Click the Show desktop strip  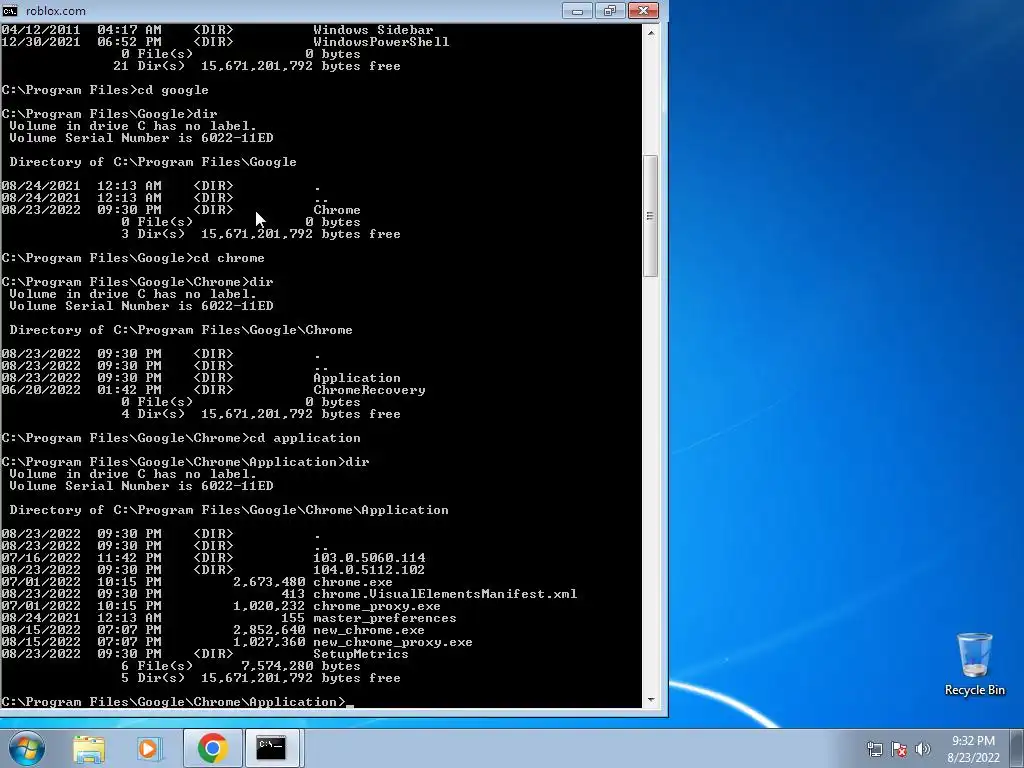[x=1018, y=748]
